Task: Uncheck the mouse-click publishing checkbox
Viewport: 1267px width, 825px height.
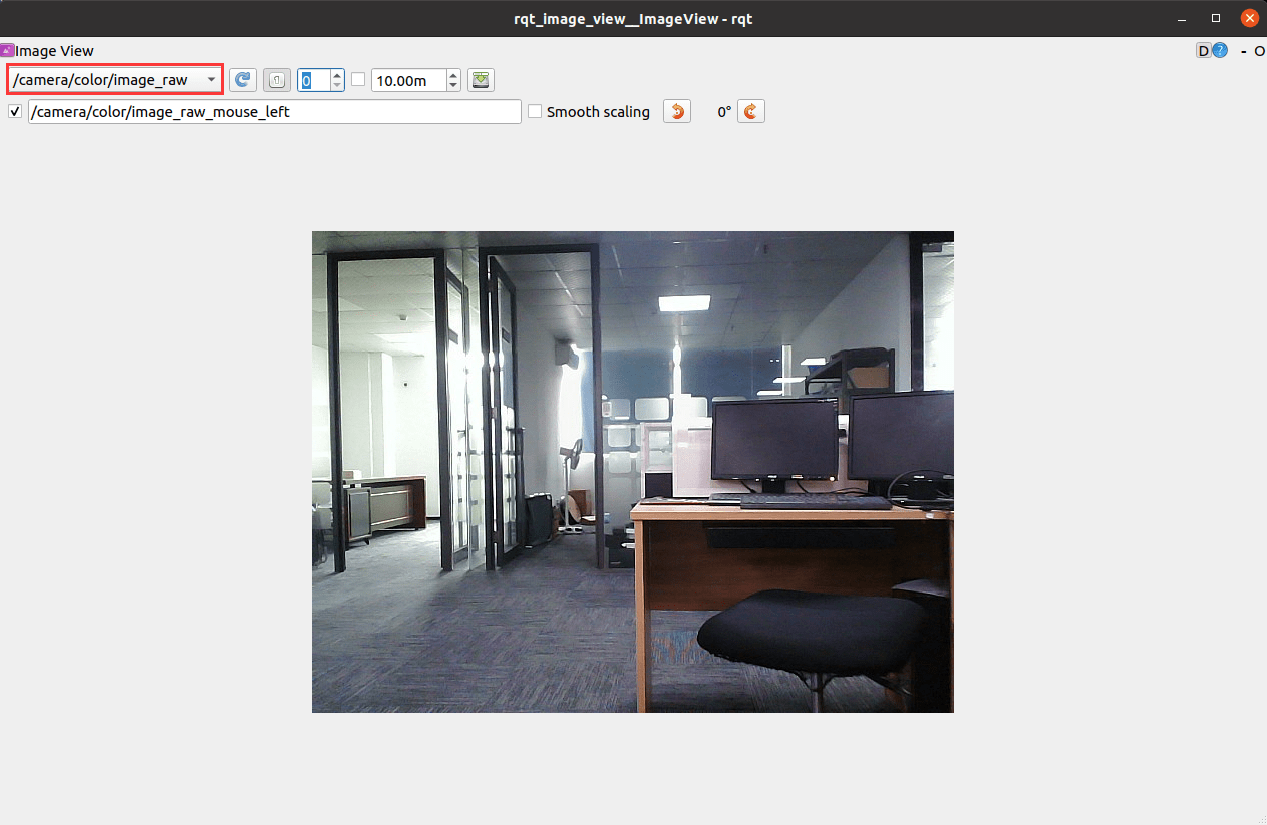Action: point(15,112)
